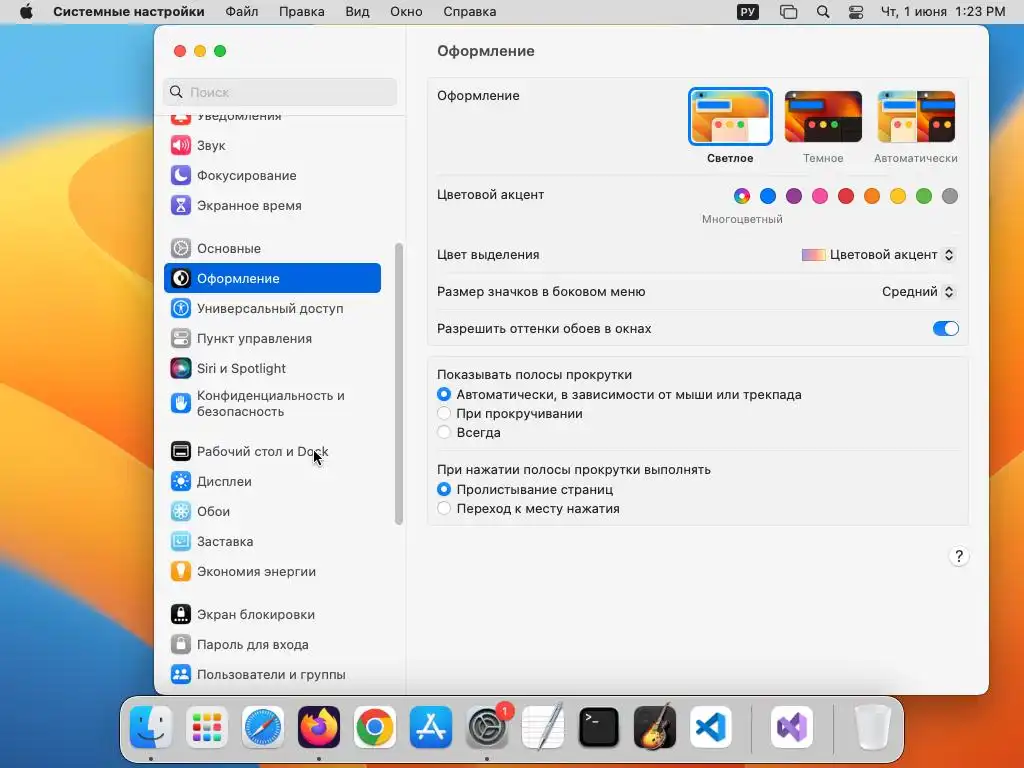Click the help question mark button

(958, 556)
